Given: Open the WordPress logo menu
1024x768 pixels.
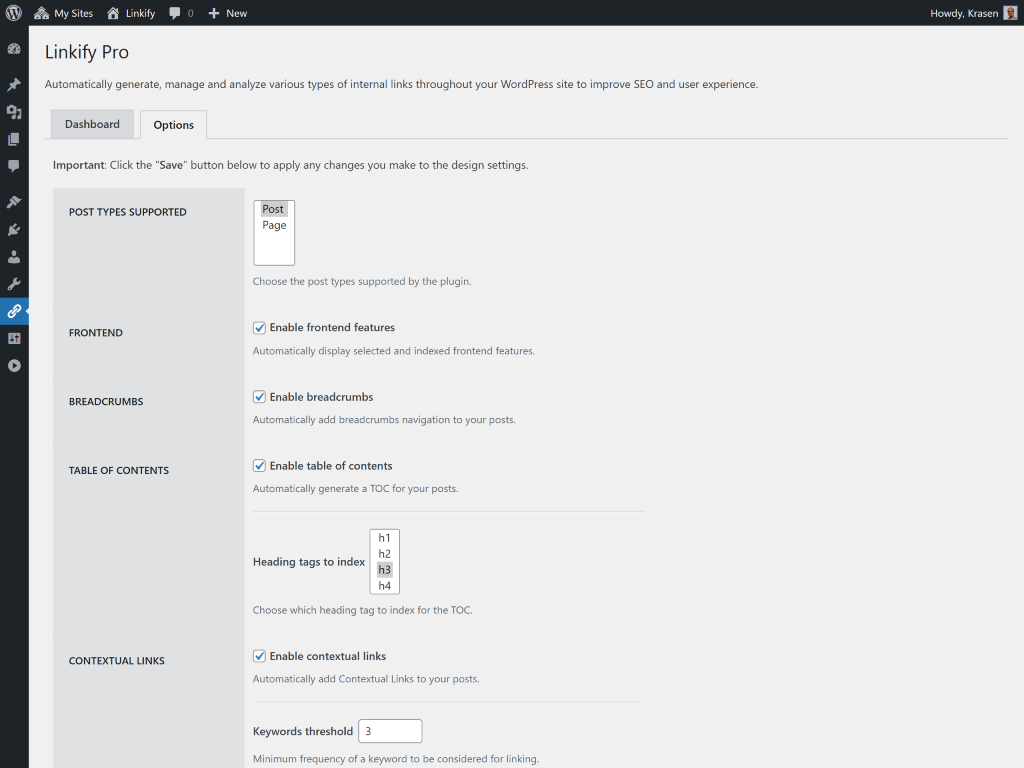Looking at the screenshot, I should tap(14, 13).
